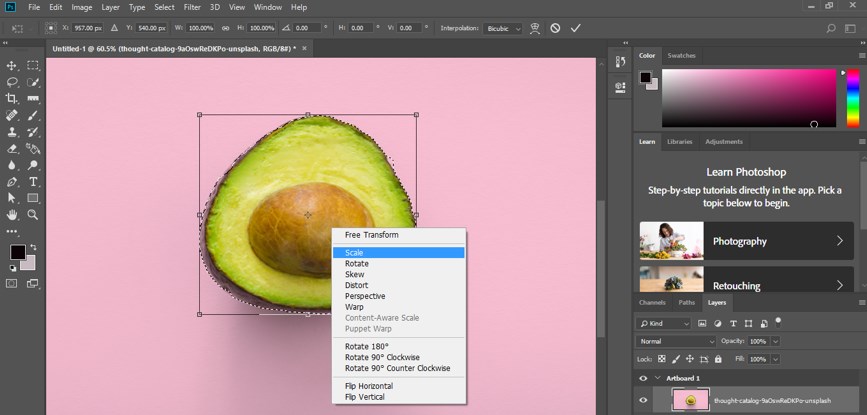Open the Opacity slider dropdown arrow

pos(775,342)
